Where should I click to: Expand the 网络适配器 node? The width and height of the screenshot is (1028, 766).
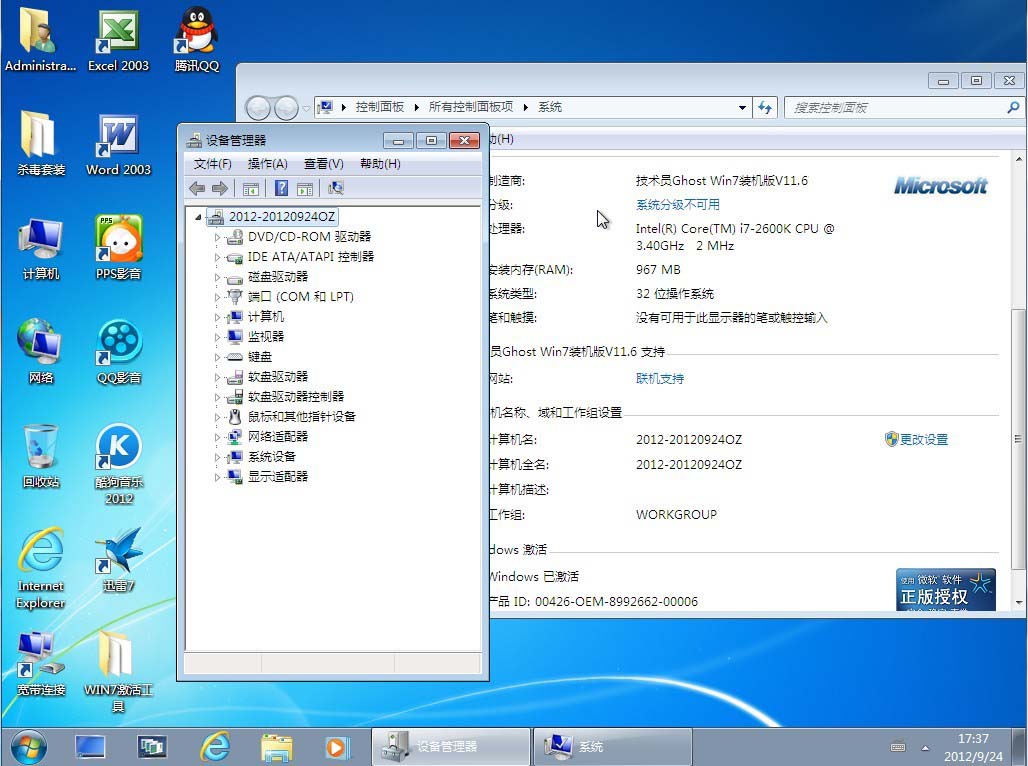pyautogui.click(x=217, y=437)
